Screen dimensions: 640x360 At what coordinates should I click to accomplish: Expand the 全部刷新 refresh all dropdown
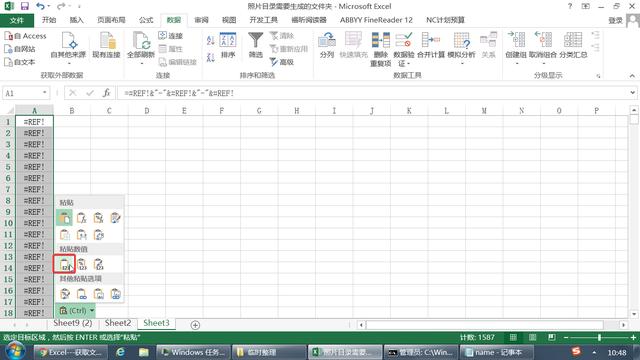[141, 63]
